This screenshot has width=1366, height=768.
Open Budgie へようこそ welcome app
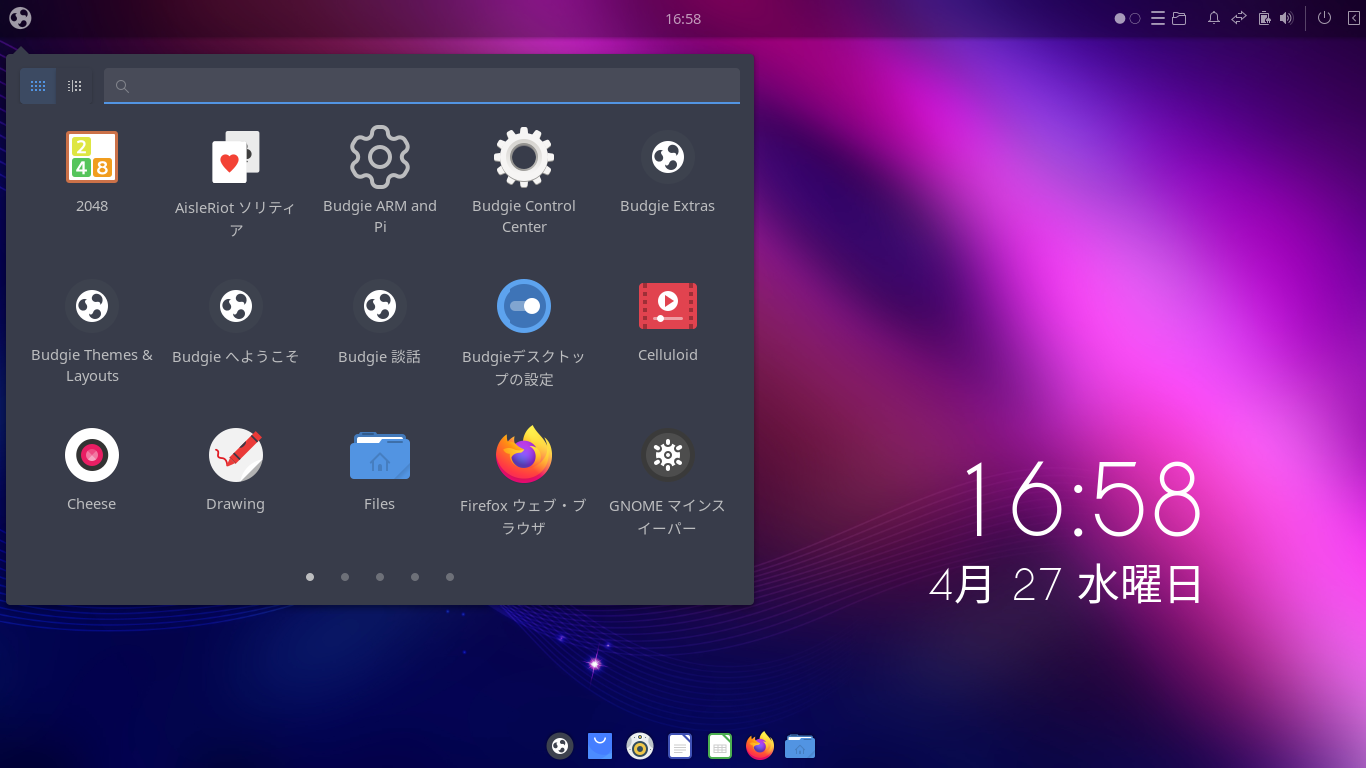pos(236,322)
